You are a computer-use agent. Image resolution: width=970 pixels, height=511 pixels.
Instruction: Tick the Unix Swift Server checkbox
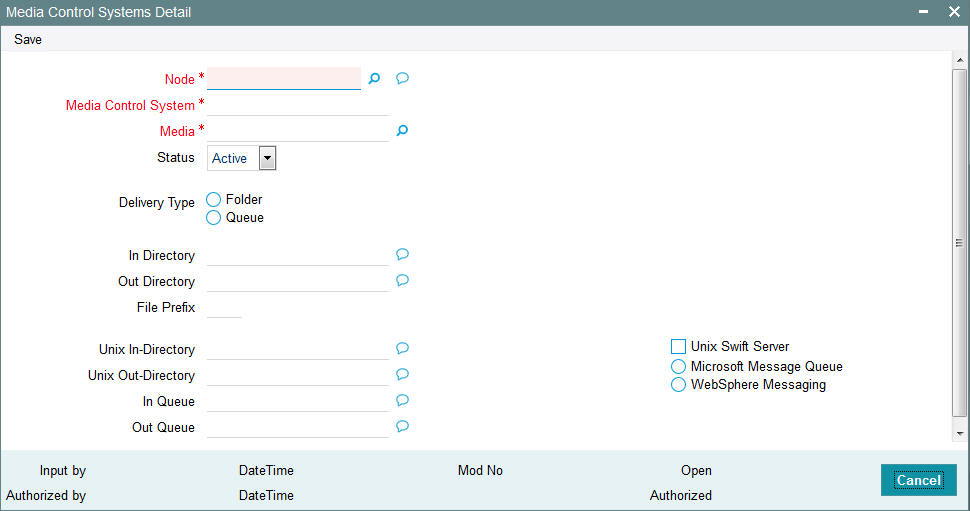(679, 346)
